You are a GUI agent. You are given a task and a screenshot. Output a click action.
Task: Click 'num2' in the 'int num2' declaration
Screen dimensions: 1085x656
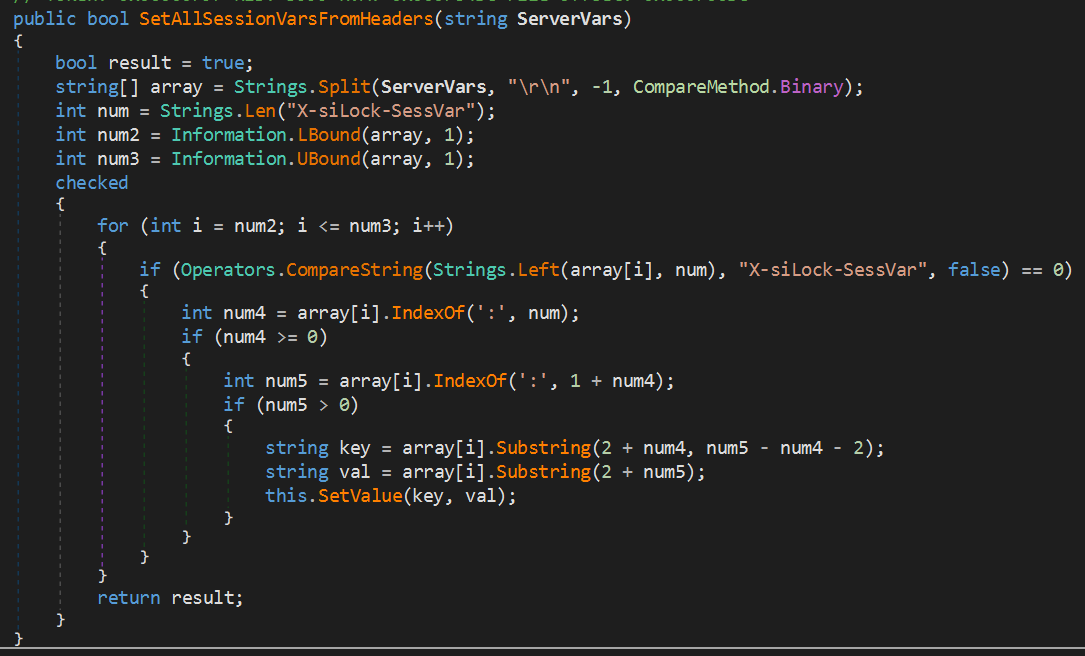[x=118, y=135]
